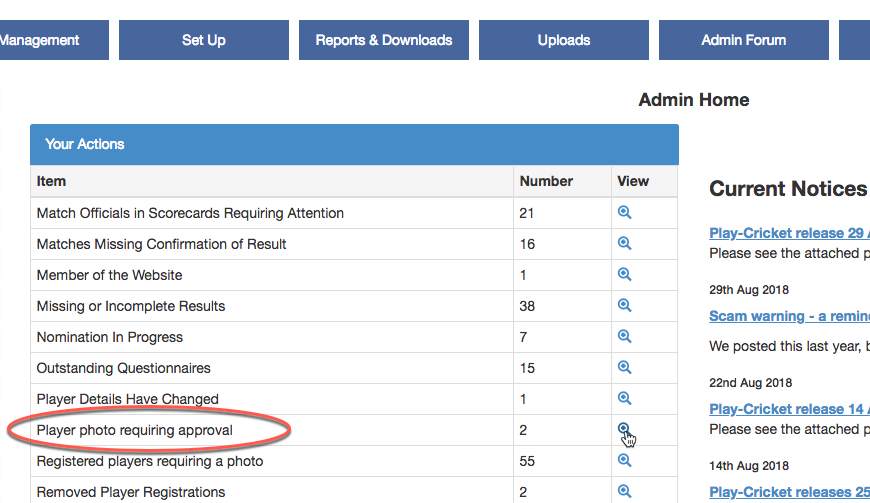Open the Management menu

click(54, 40)
